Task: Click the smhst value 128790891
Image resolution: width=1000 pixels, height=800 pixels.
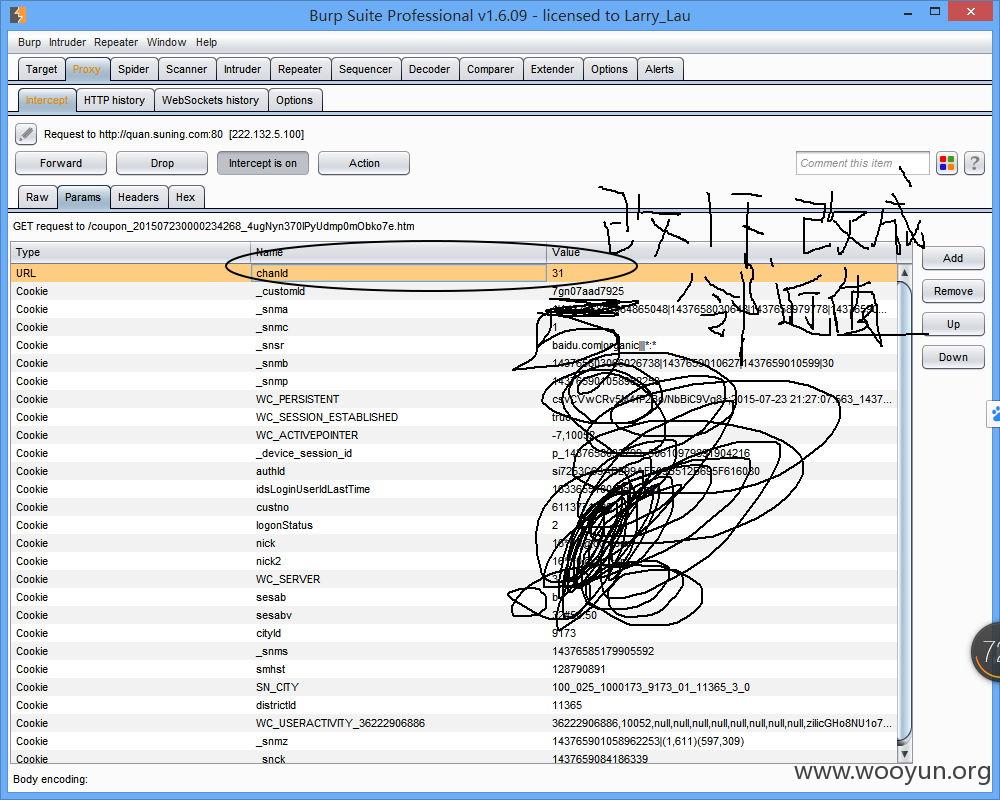Action: point(578,669)
